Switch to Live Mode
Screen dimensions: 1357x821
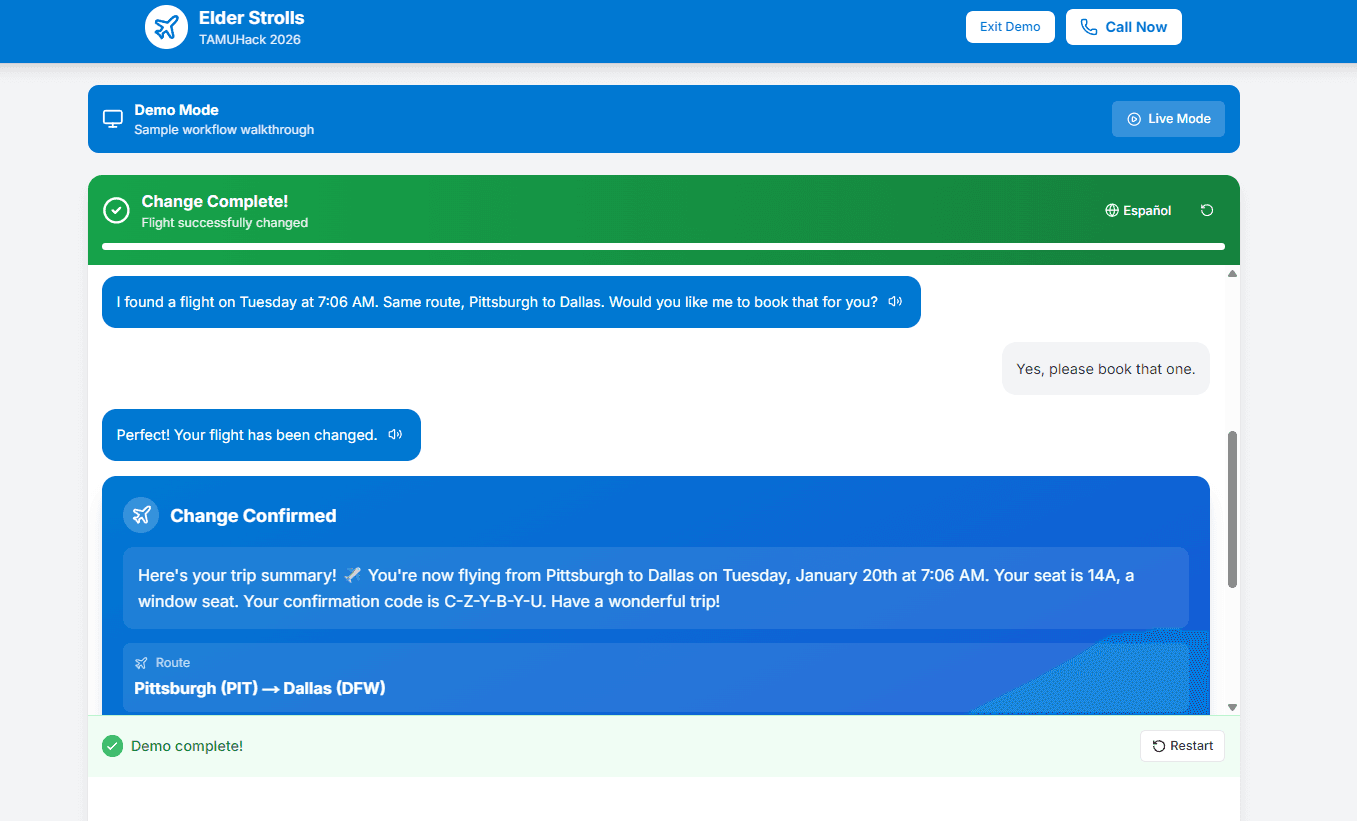pyautogui.click(x=1168, y=119)
